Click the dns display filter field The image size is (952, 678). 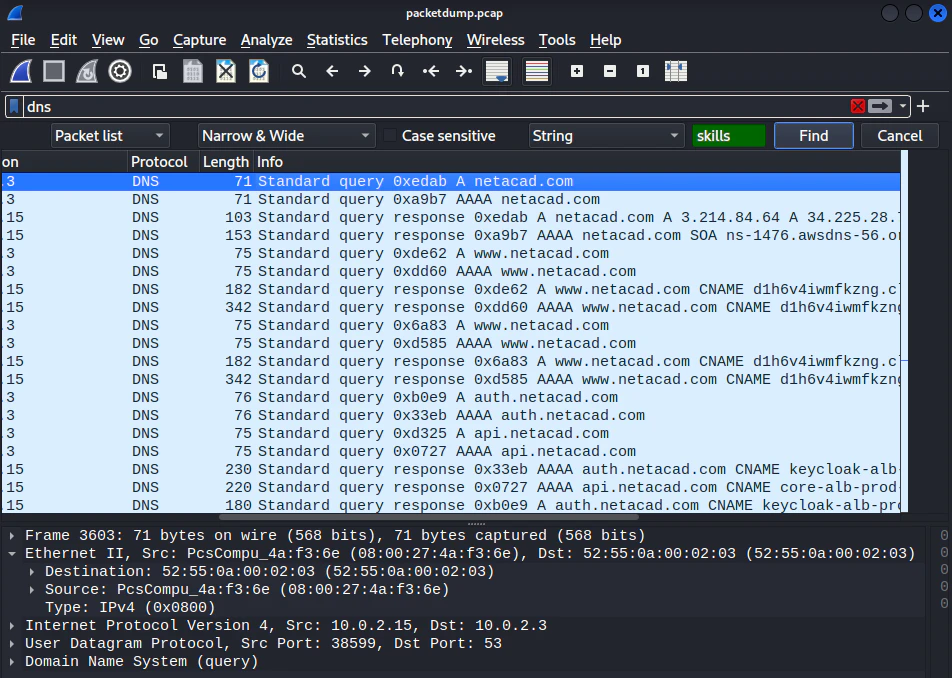pyautogui.click(x=436, y=107)
